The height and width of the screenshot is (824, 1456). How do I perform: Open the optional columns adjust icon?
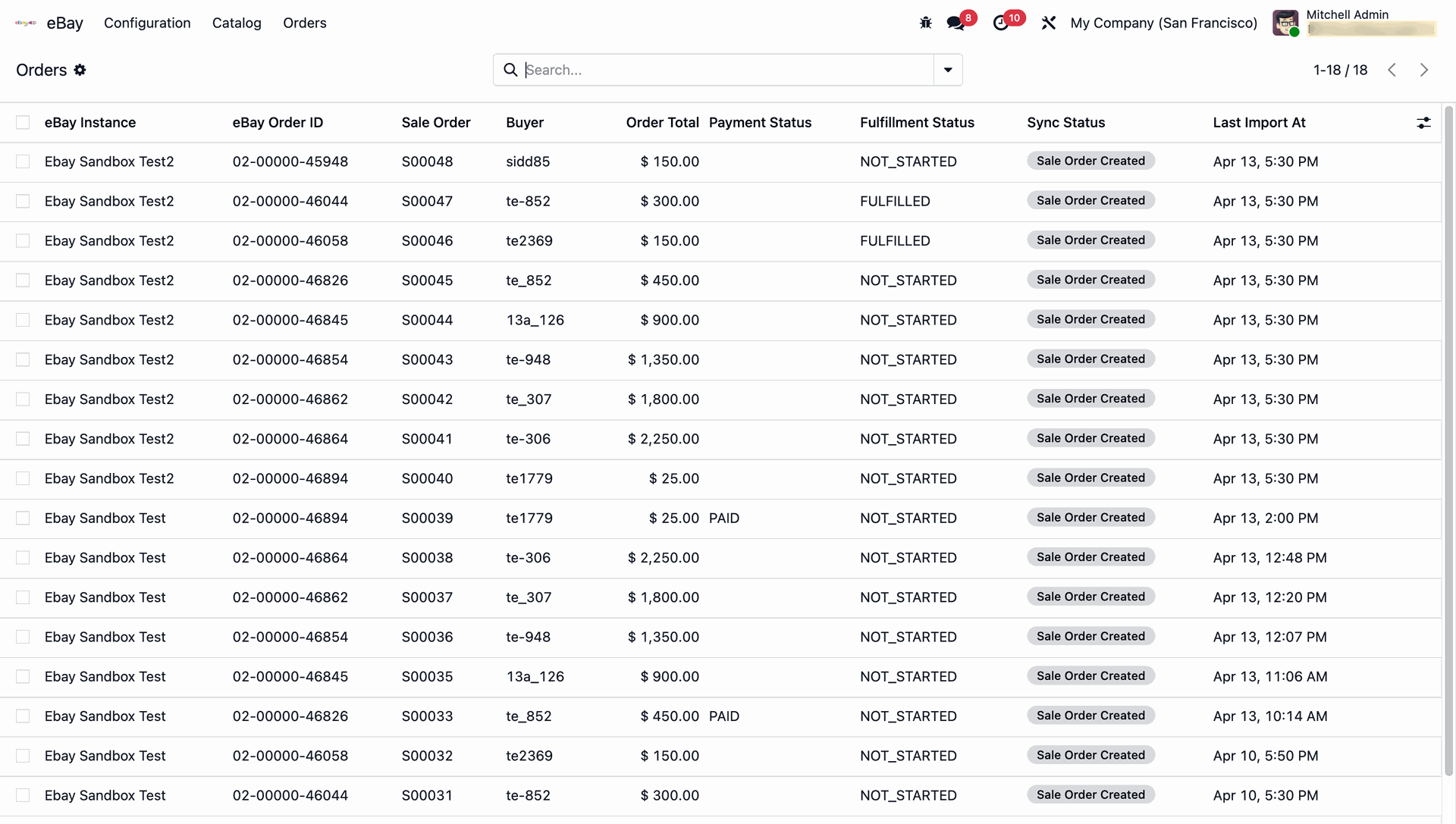1423,123
